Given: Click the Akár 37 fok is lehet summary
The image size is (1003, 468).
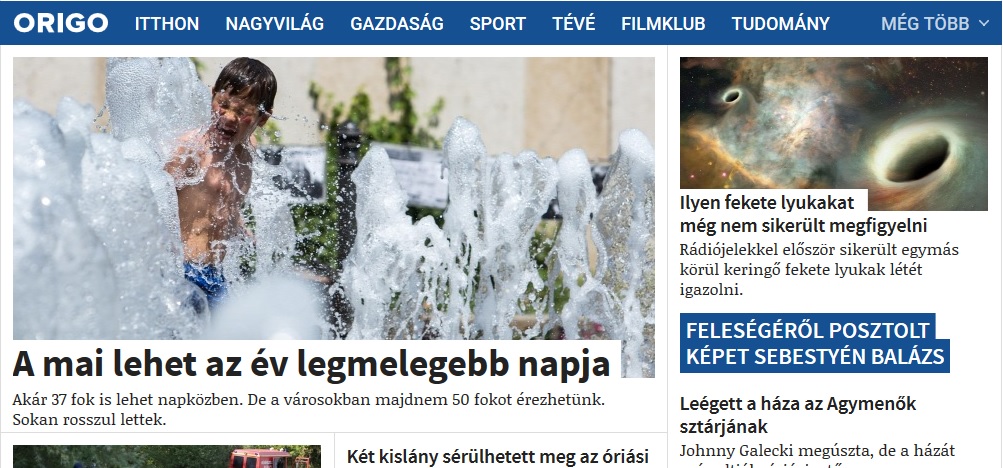Looking at the screenshot, I should tap(308, 410).
